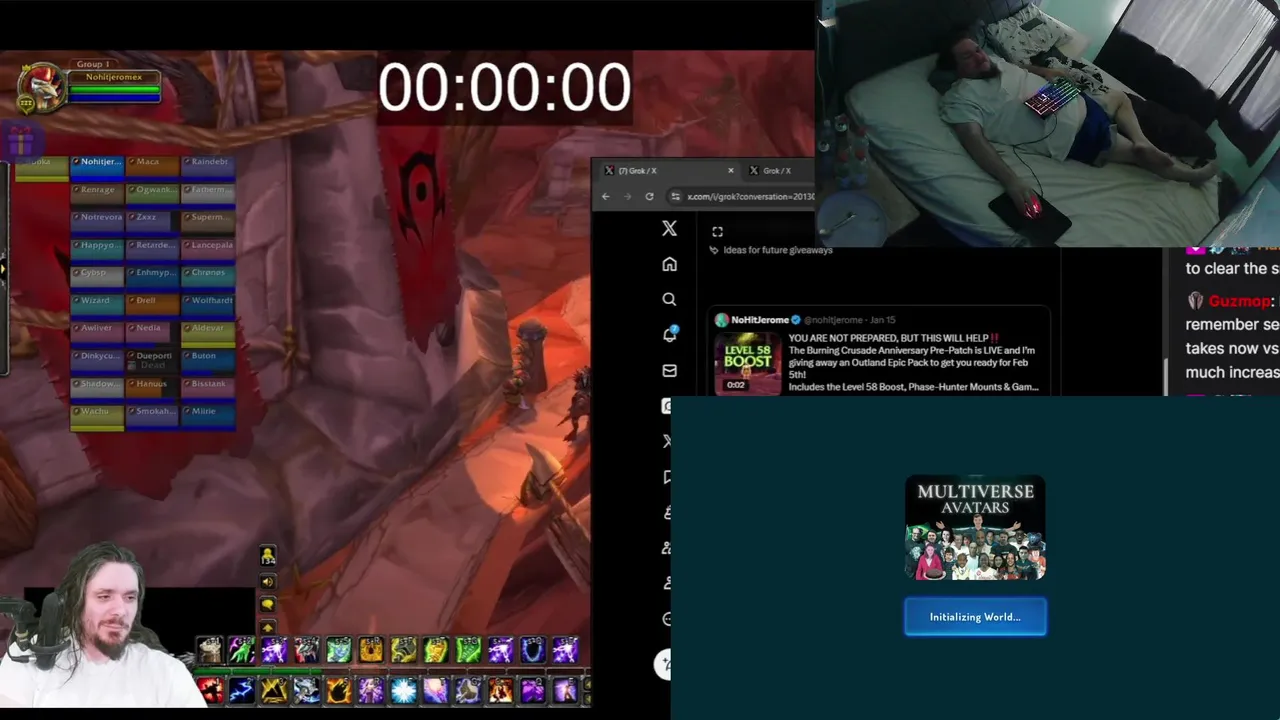
Task: Reload the Grok page
Action: (x=649, y=197)
